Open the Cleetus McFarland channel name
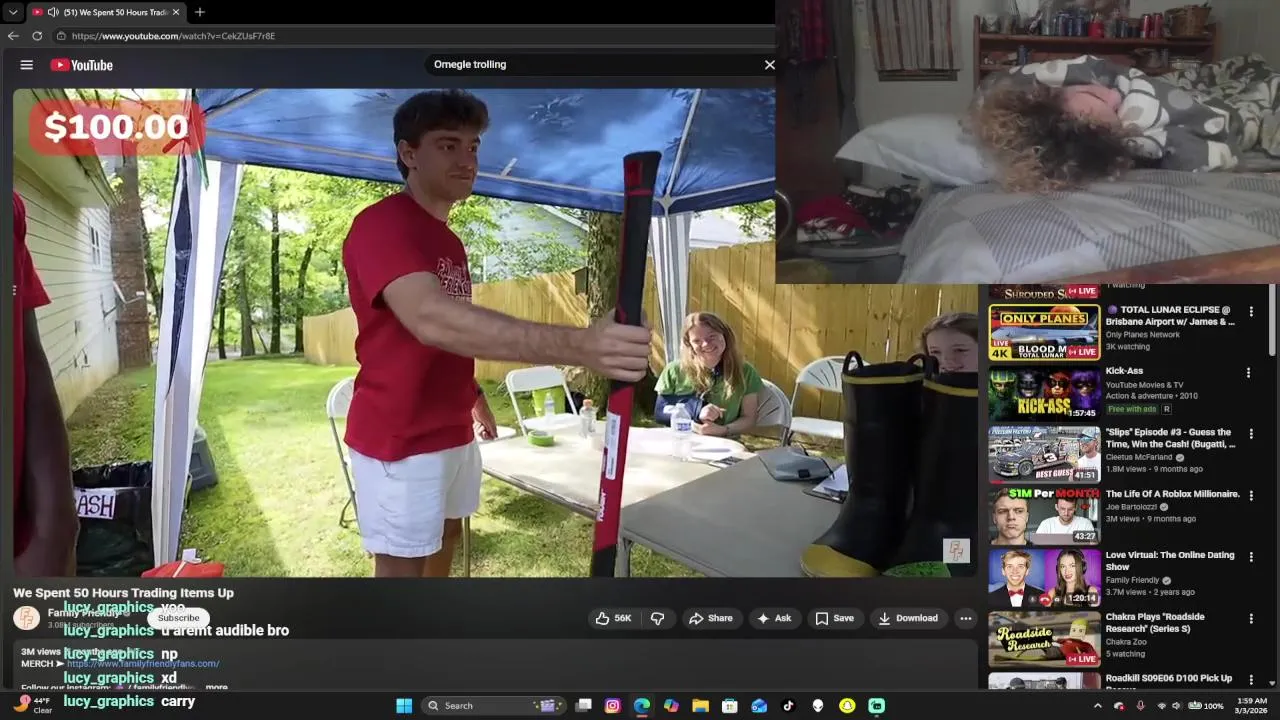 click(1139, 457)
